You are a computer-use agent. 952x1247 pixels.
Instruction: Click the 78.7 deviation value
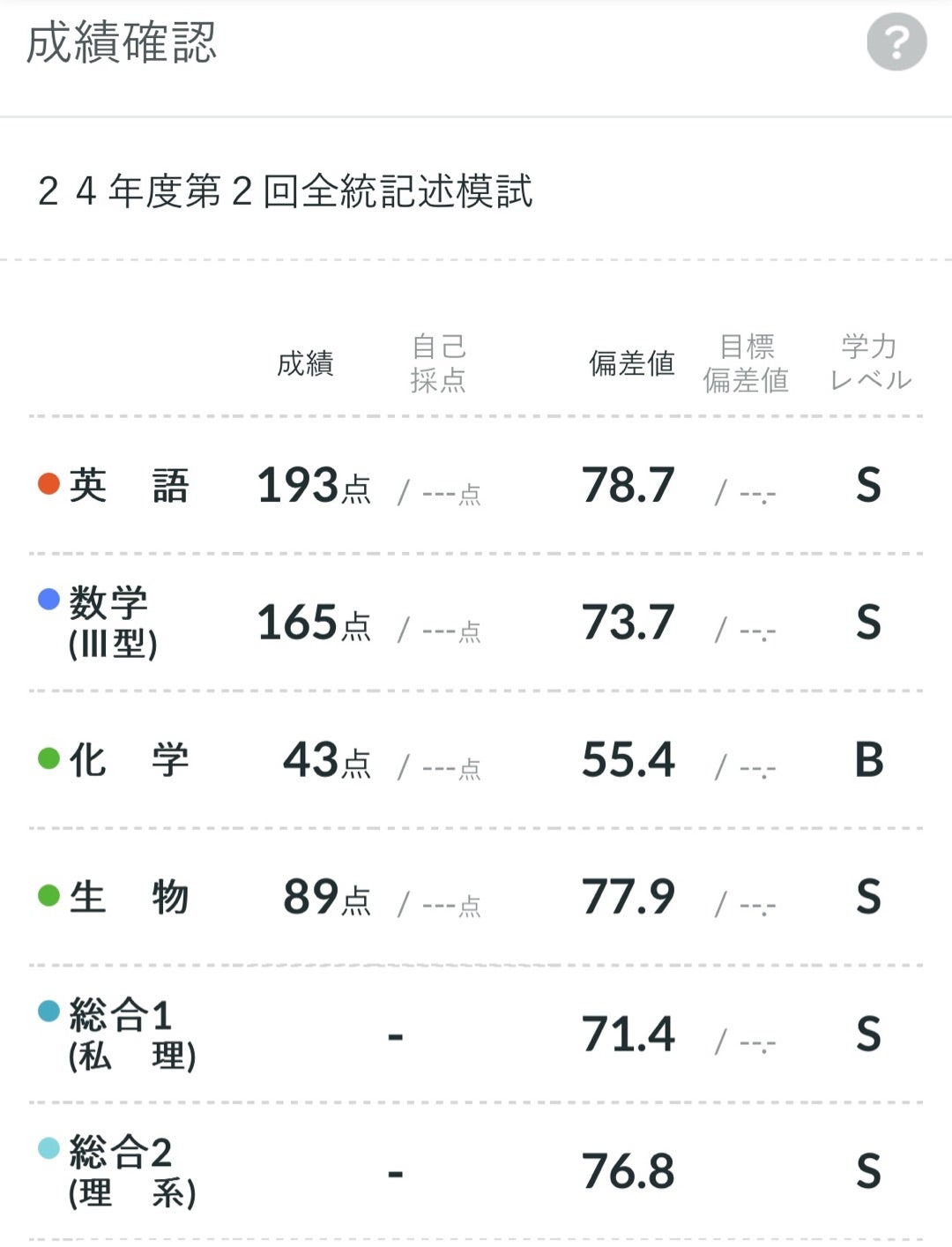(628, 485)
